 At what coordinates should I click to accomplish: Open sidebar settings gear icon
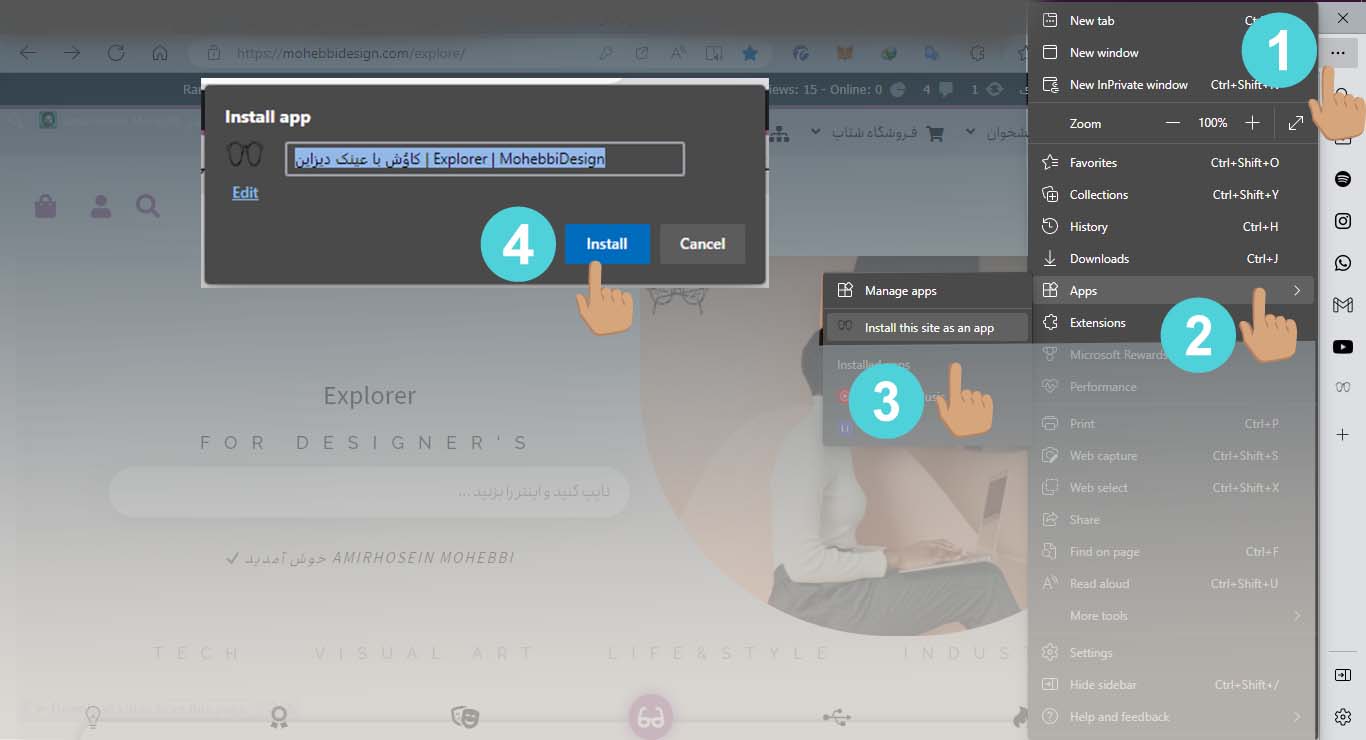pyautogui.click(x=1343, y=716)
